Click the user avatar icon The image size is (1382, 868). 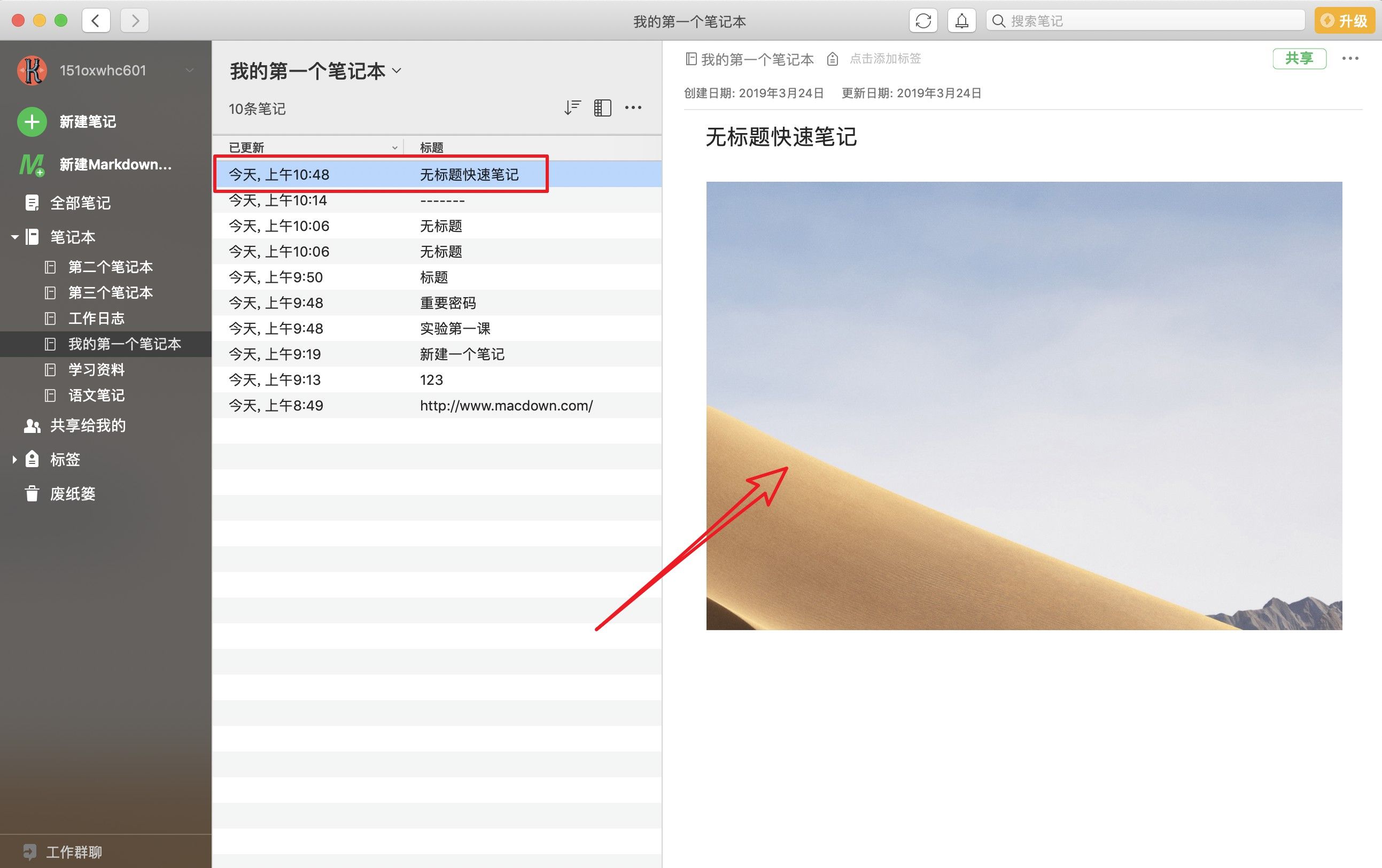[x=32, y=71]
